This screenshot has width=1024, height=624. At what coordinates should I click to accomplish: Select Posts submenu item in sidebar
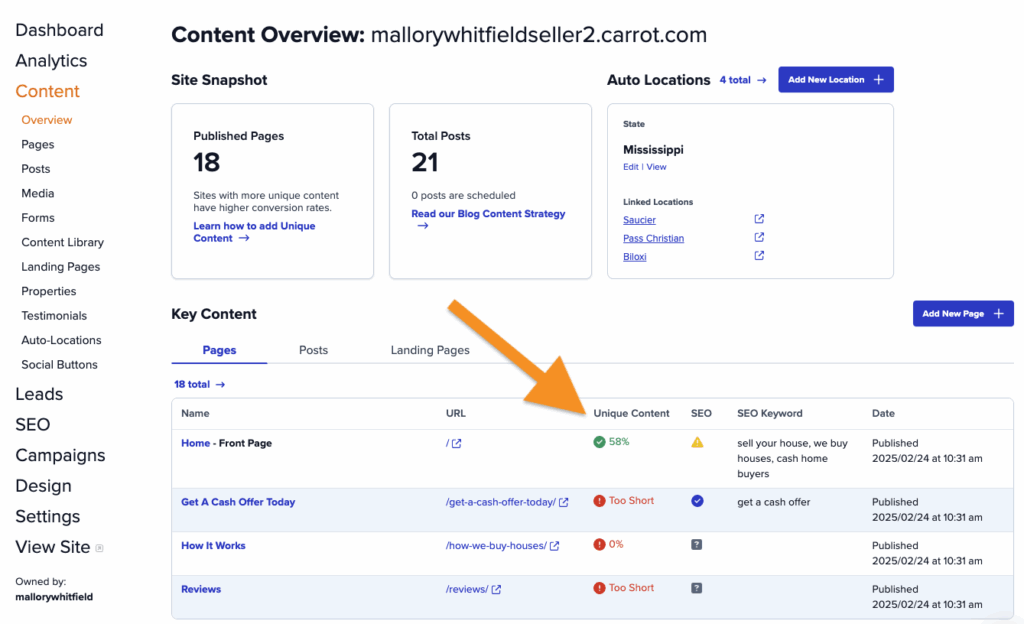[35, 169]
